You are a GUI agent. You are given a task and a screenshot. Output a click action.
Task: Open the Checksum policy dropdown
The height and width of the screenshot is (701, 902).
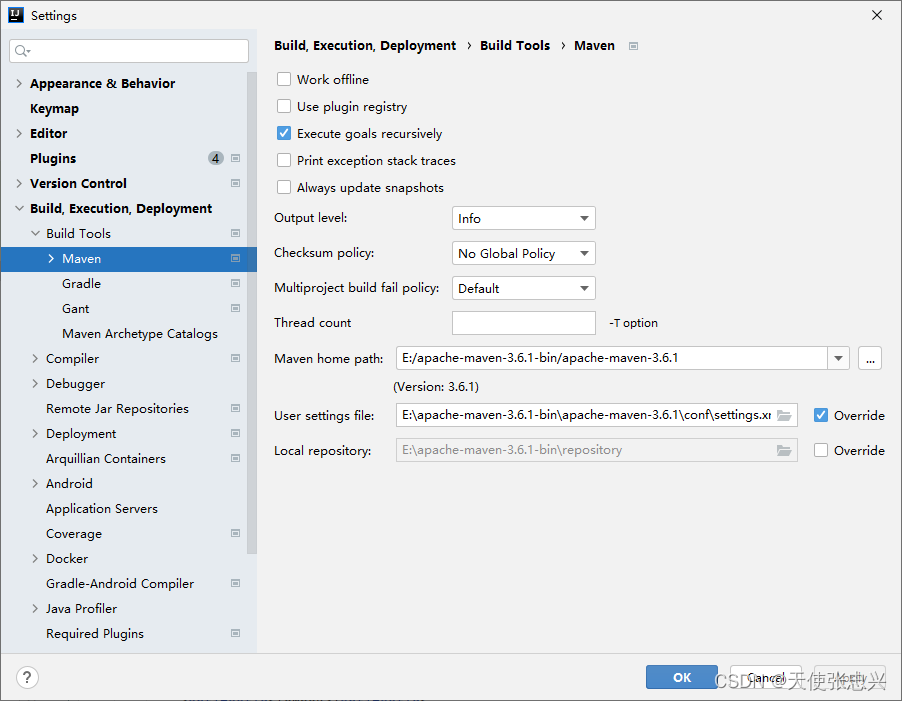[523, 253]
